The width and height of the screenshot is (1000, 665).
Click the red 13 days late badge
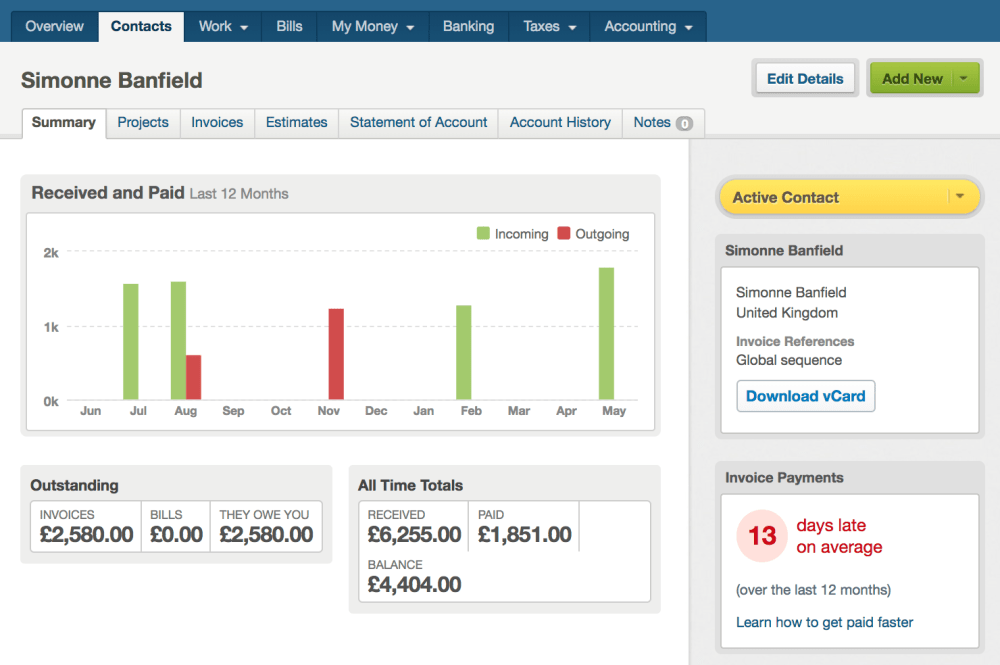(761, 536)
